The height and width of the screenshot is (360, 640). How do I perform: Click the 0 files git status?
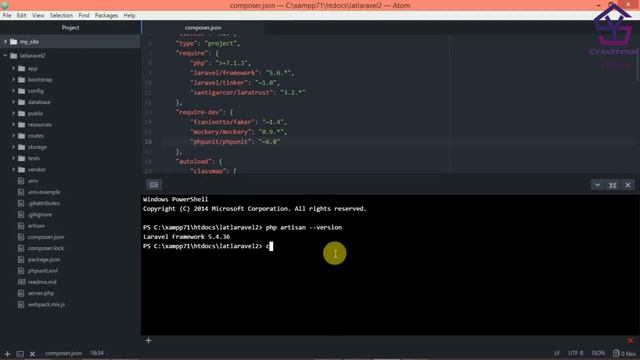pyautogui.click(x=624, y=353)
